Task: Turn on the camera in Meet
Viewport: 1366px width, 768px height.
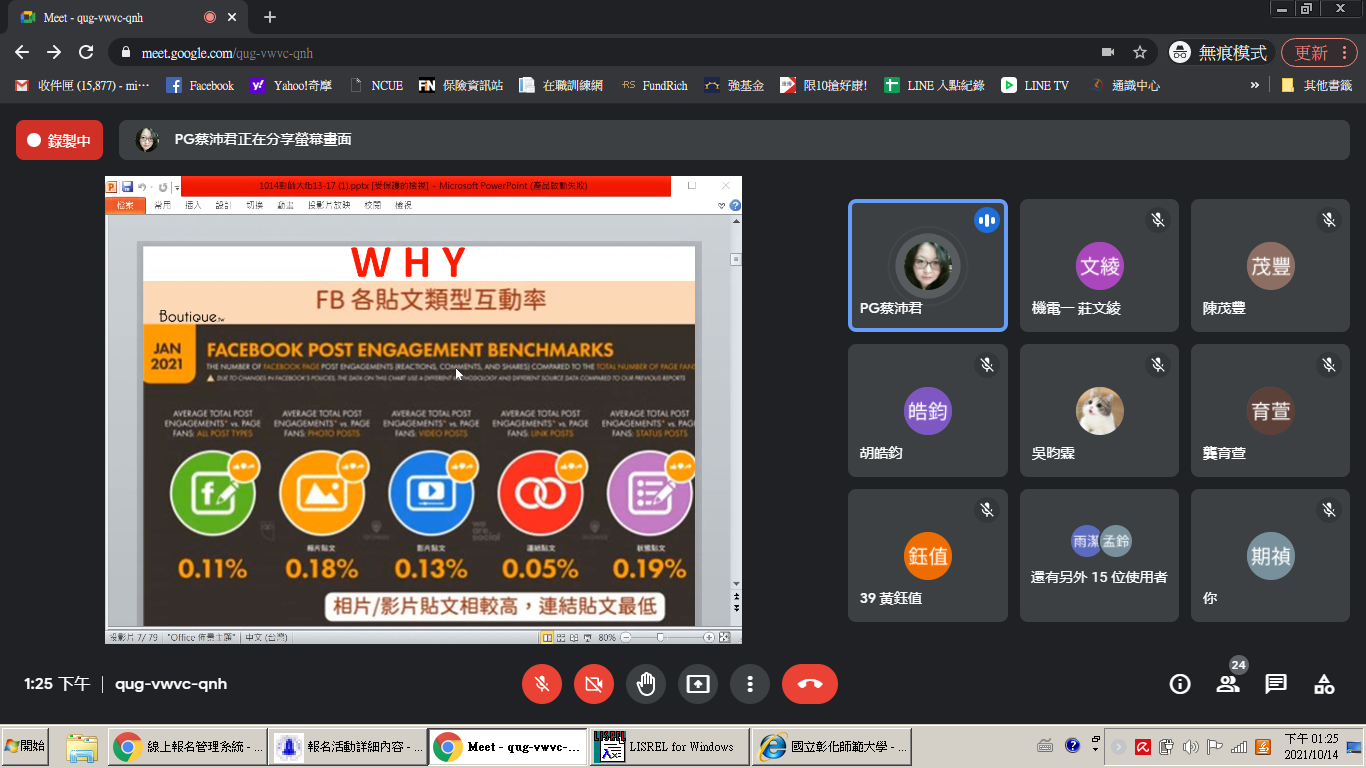Action: [594, 684]
